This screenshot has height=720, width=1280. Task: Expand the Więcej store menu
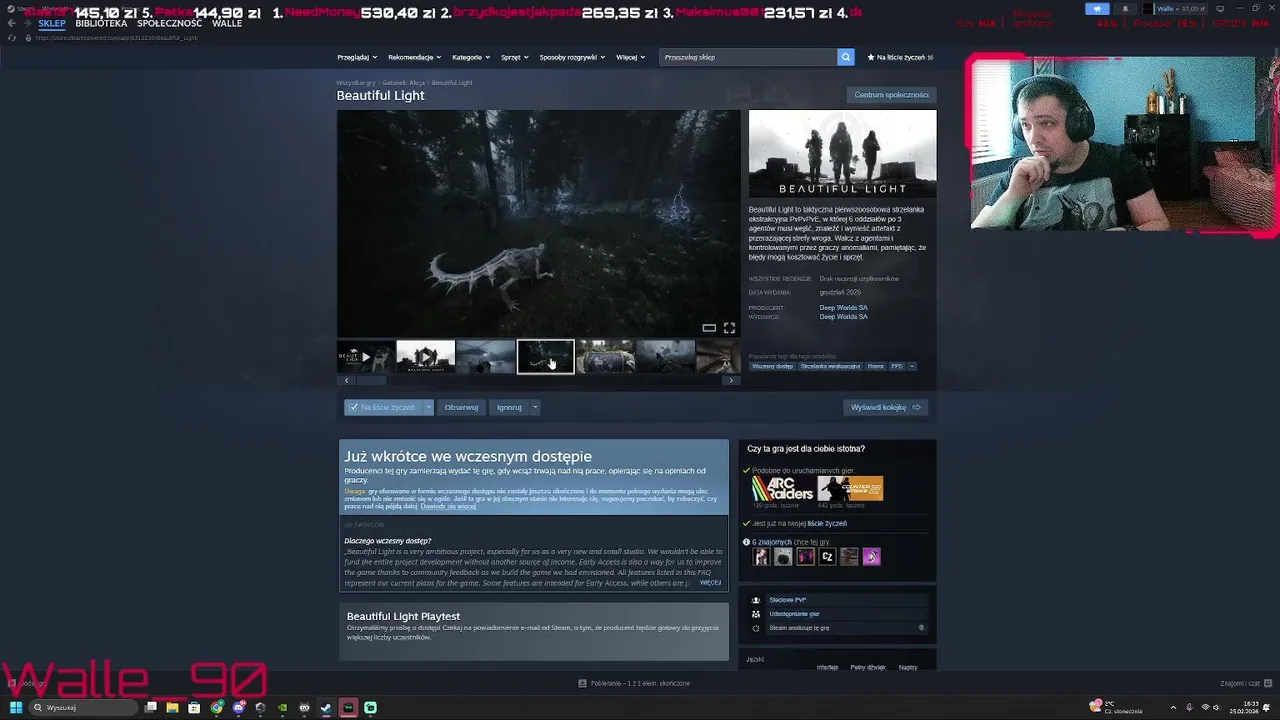click(630, 57)
